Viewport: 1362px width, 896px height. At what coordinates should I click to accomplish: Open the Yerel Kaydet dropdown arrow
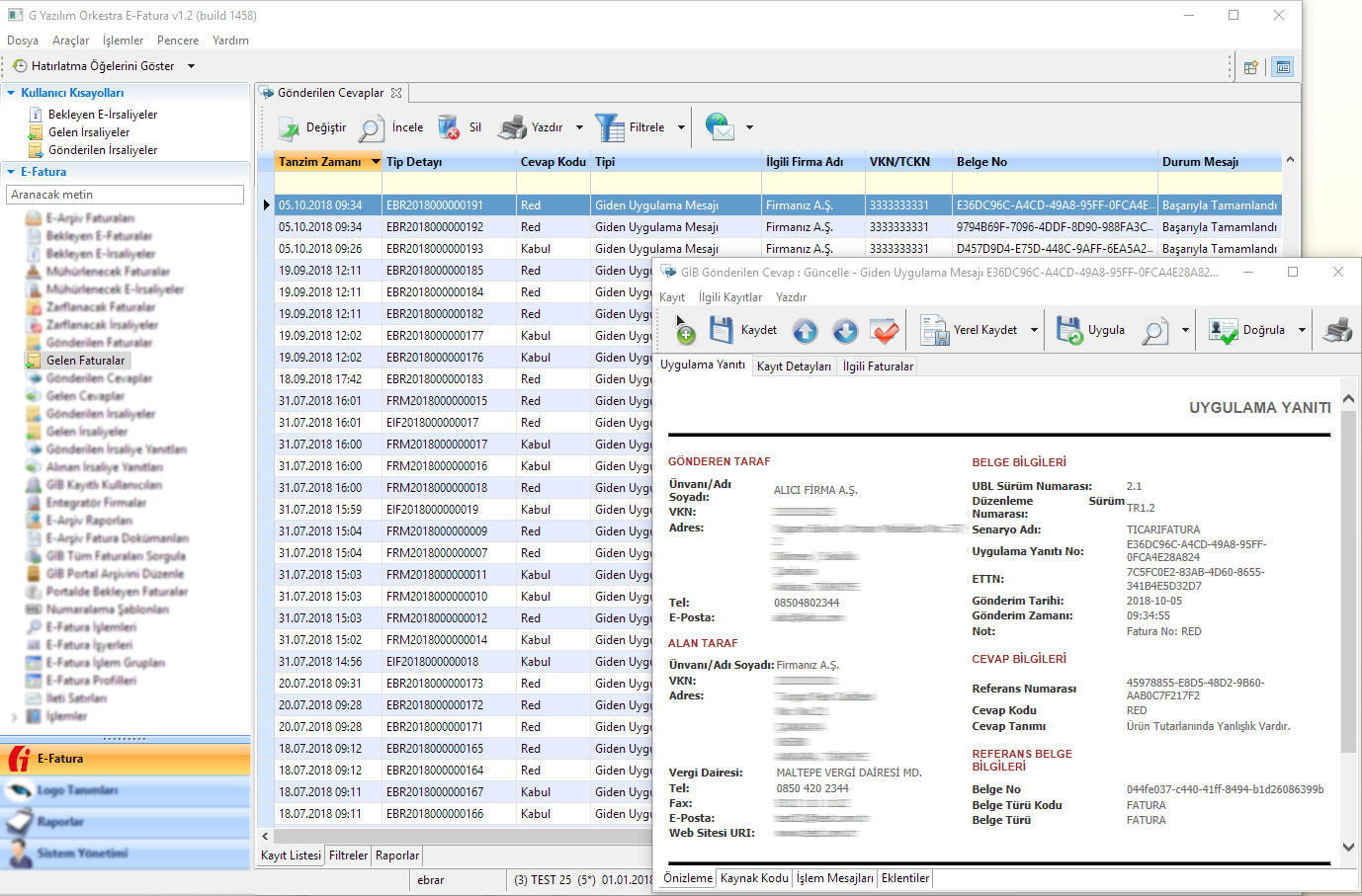tap(1035, 330)
